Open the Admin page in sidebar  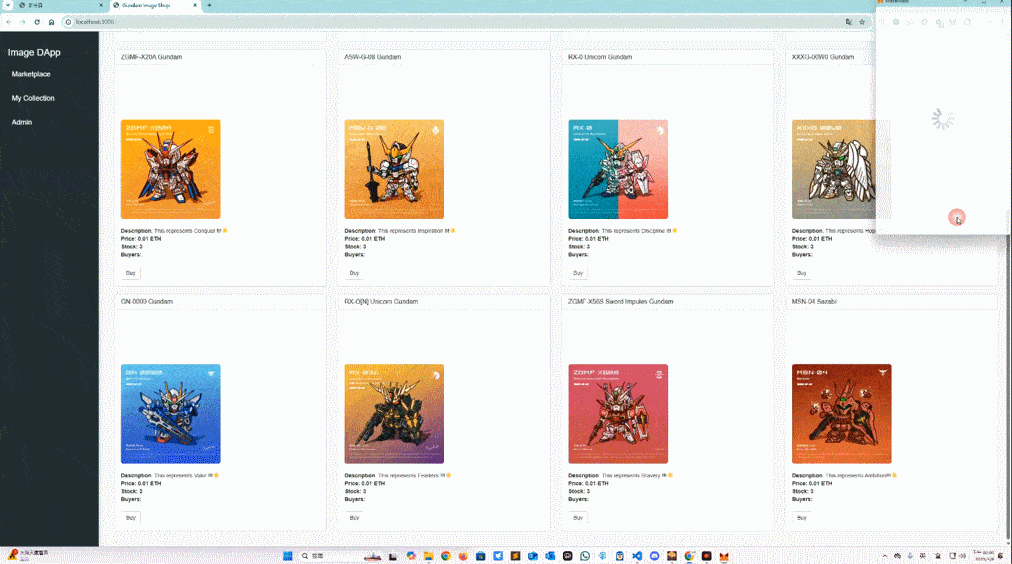[21, 122]
